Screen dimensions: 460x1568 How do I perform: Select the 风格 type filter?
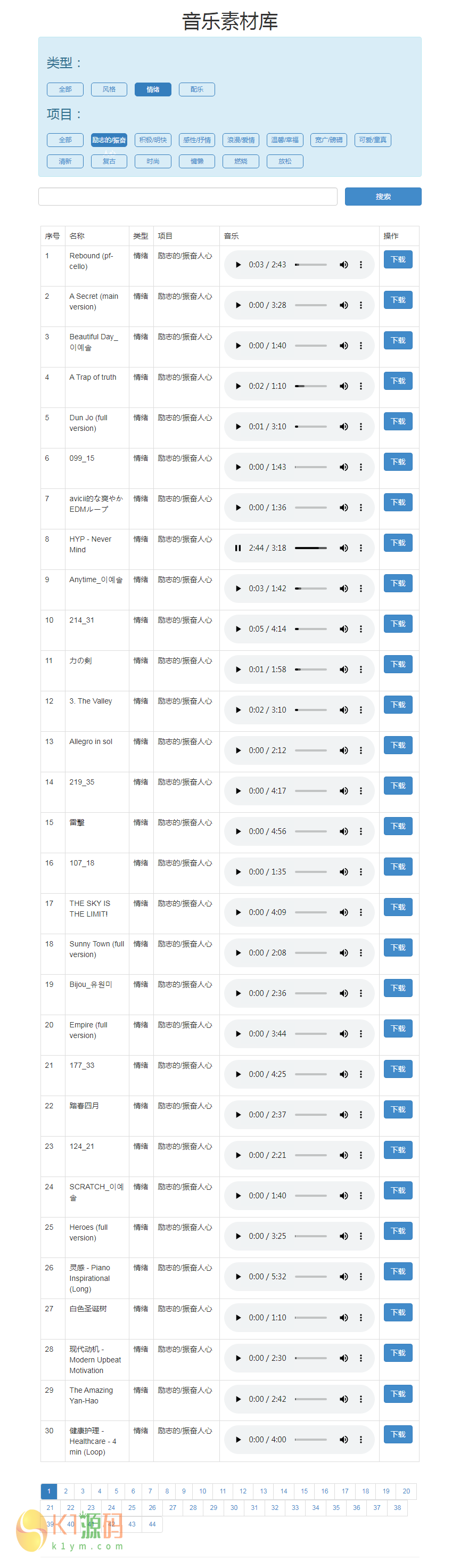(109, 89)
